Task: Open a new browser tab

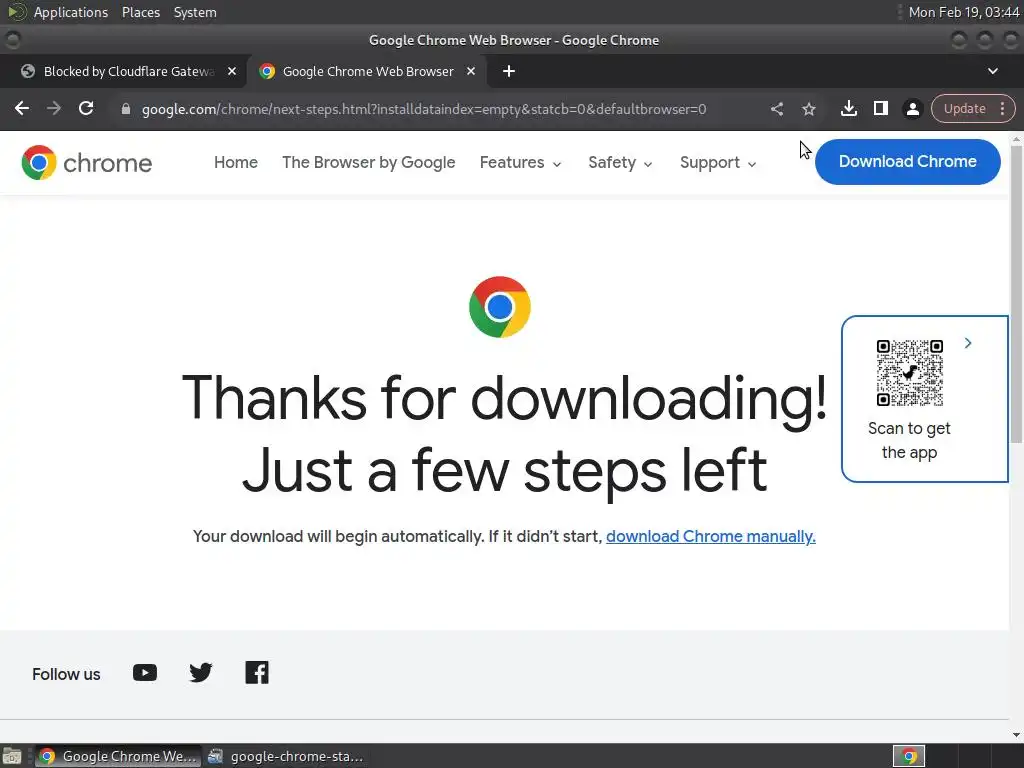Action: [x=509, y=71]
